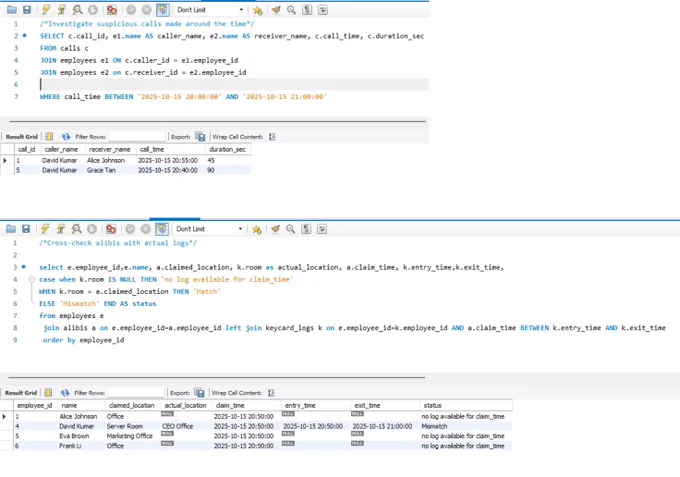Viewport: 680px width, 477px height.
Task: Focus Filter Rows field above calls results
Action: (x=137, y=137)
